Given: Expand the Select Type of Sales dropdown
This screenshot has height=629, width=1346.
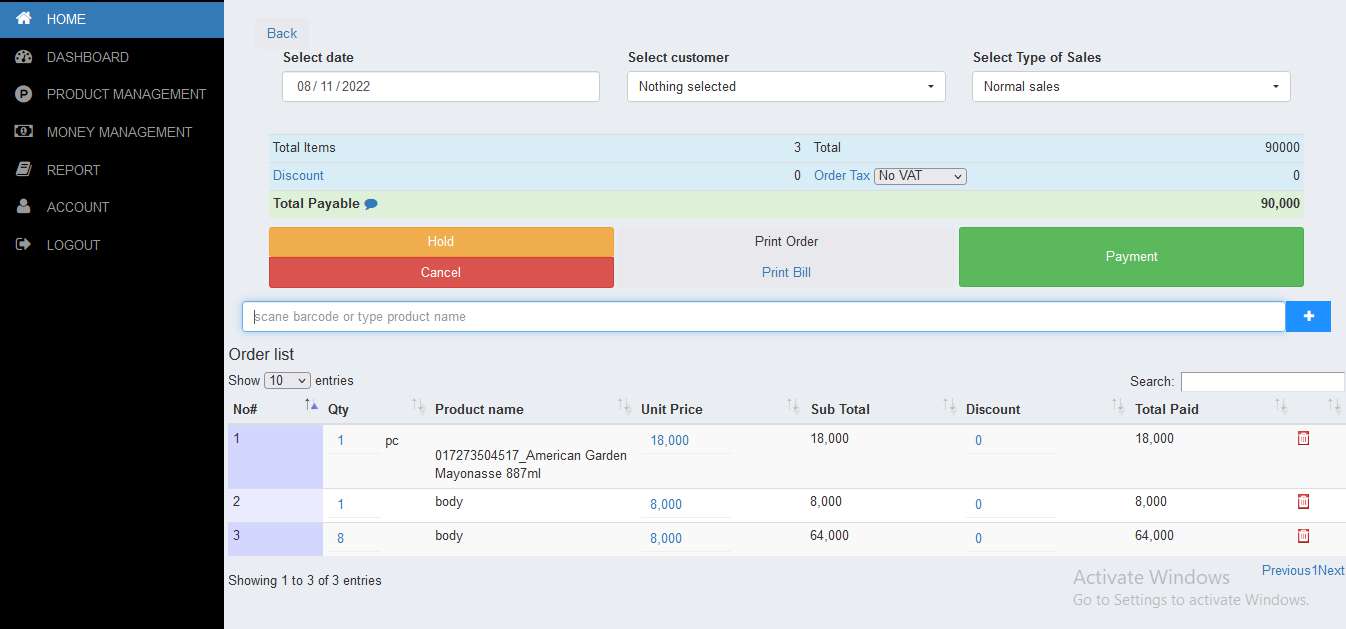Looking at the screenshot, I should coord(1131,87).
